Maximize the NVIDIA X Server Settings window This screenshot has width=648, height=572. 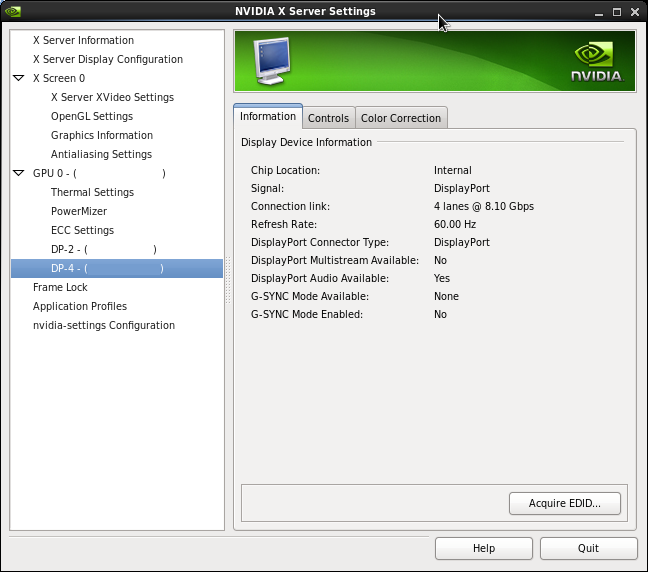tap(617, 12)
